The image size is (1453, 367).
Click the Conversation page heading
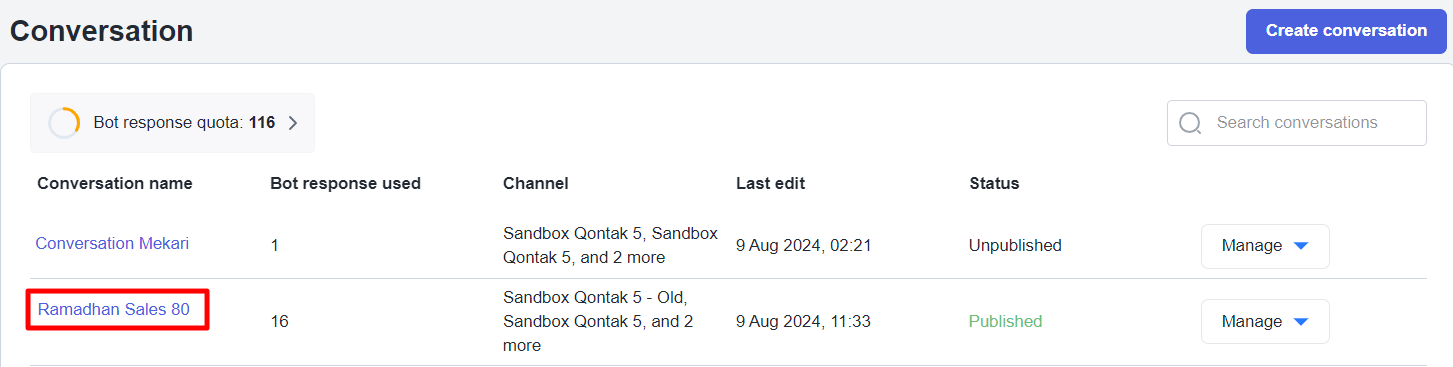[x=101, y=31]
